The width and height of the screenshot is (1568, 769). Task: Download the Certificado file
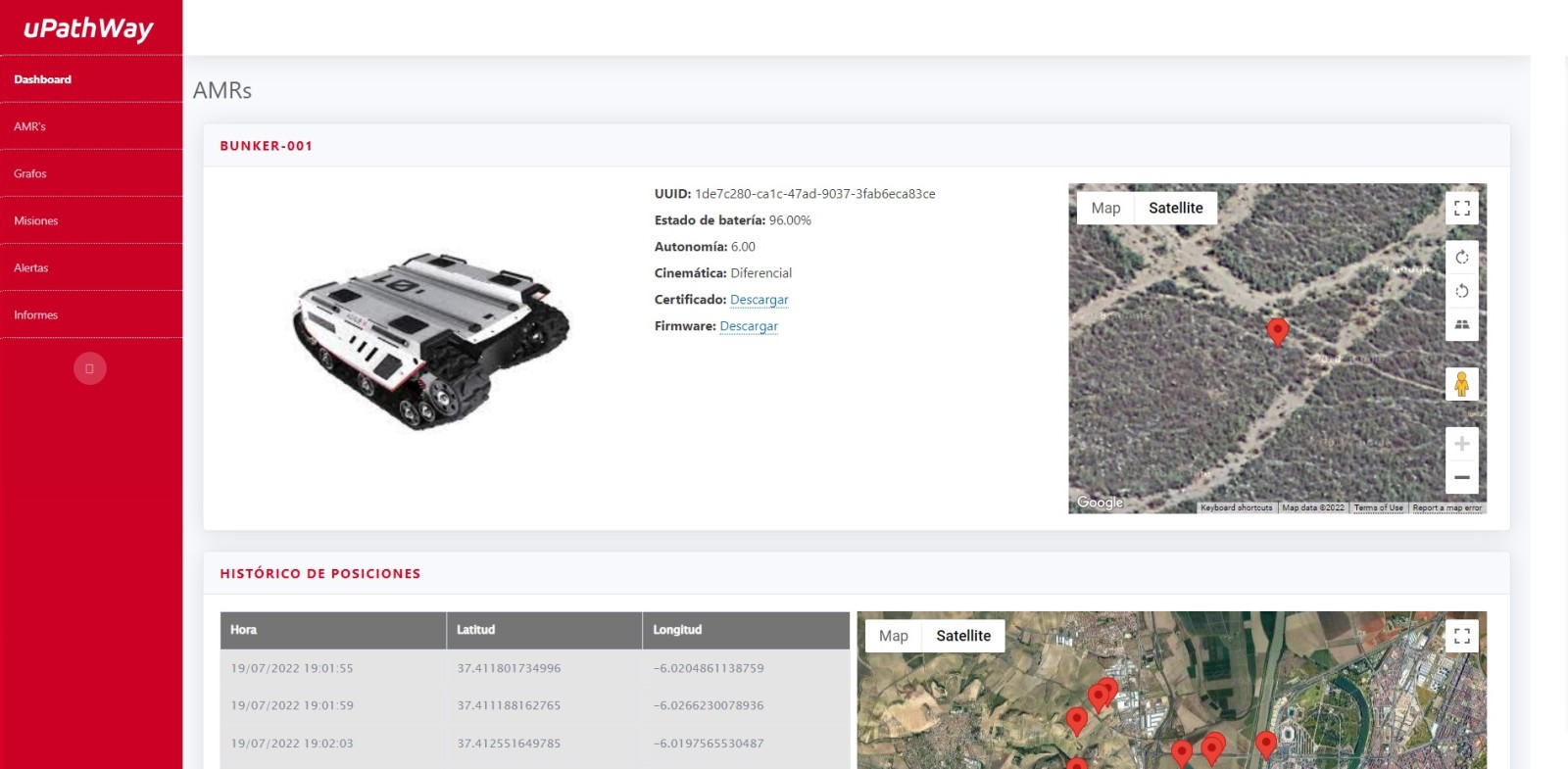(x=759, y=300)
